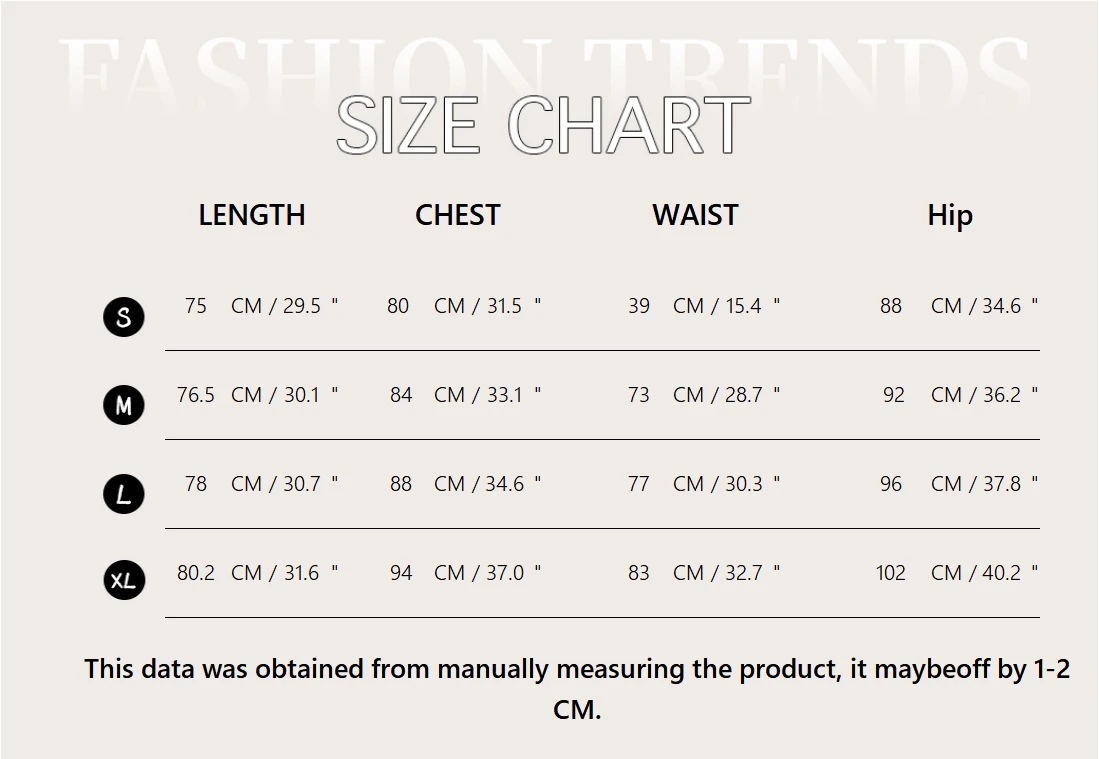Click the Hip column header

pos(950,215)
